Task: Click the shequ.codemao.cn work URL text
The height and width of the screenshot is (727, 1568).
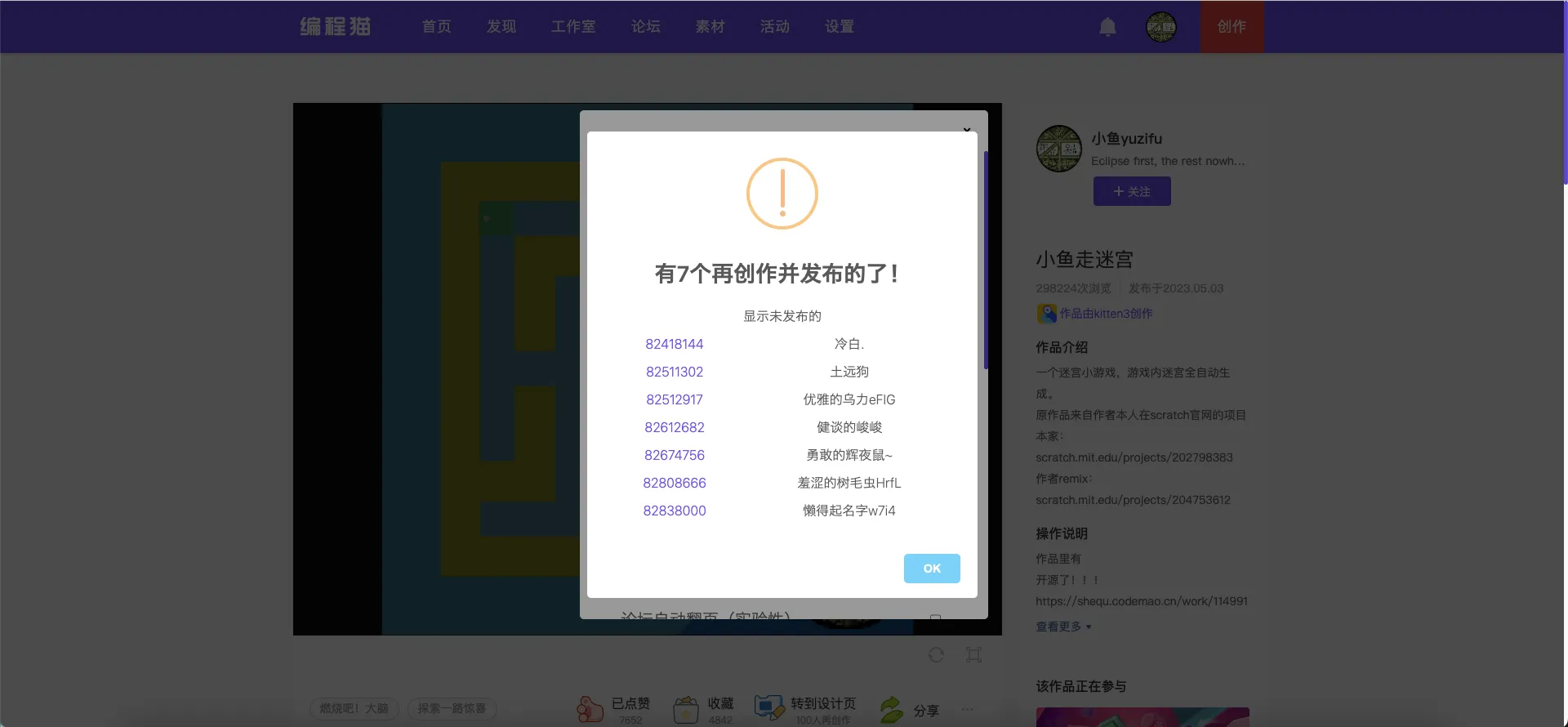Action: click(1142, 601)
